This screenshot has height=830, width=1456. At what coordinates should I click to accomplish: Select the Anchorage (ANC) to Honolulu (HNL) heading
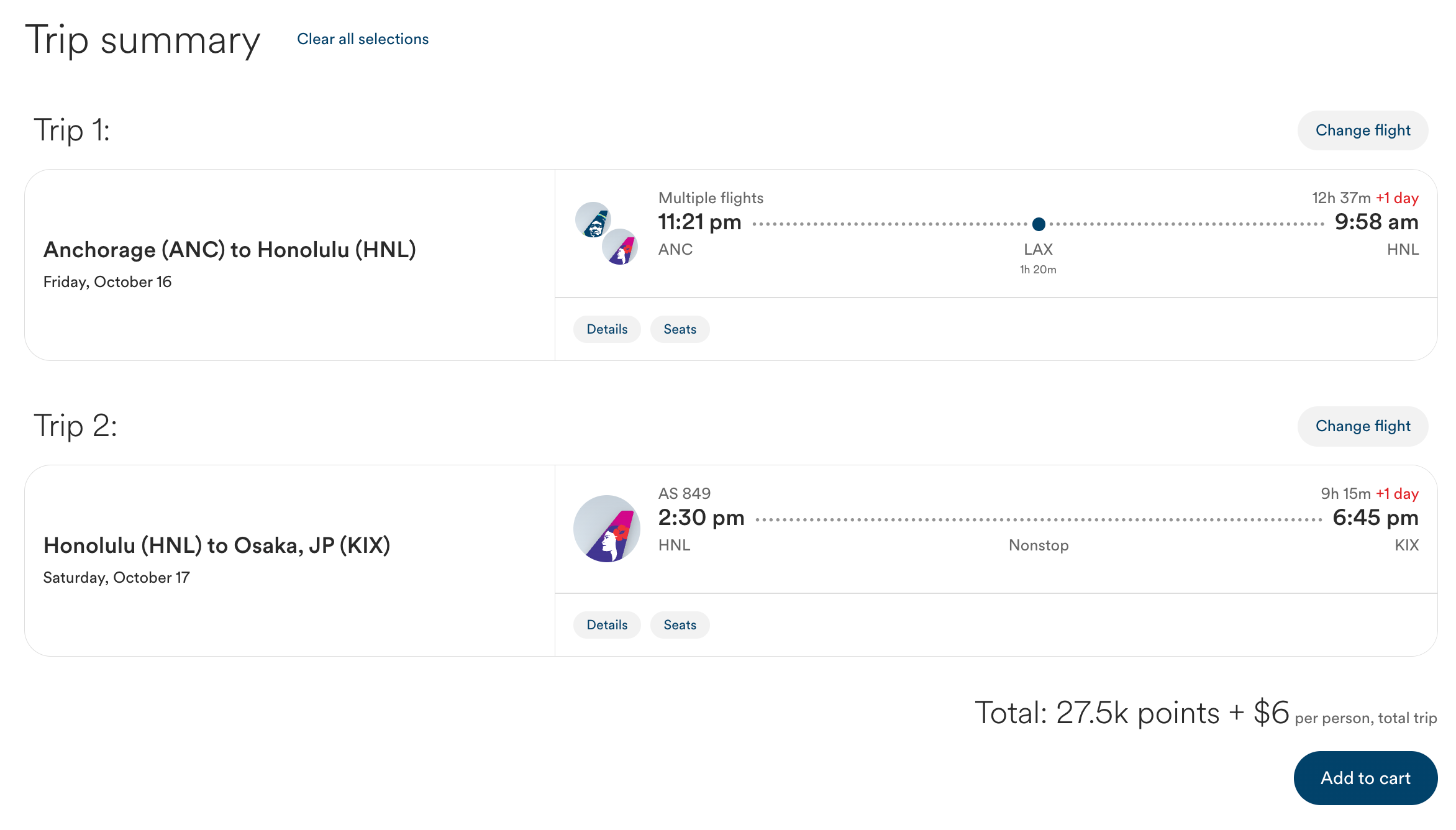coord(230,250)
